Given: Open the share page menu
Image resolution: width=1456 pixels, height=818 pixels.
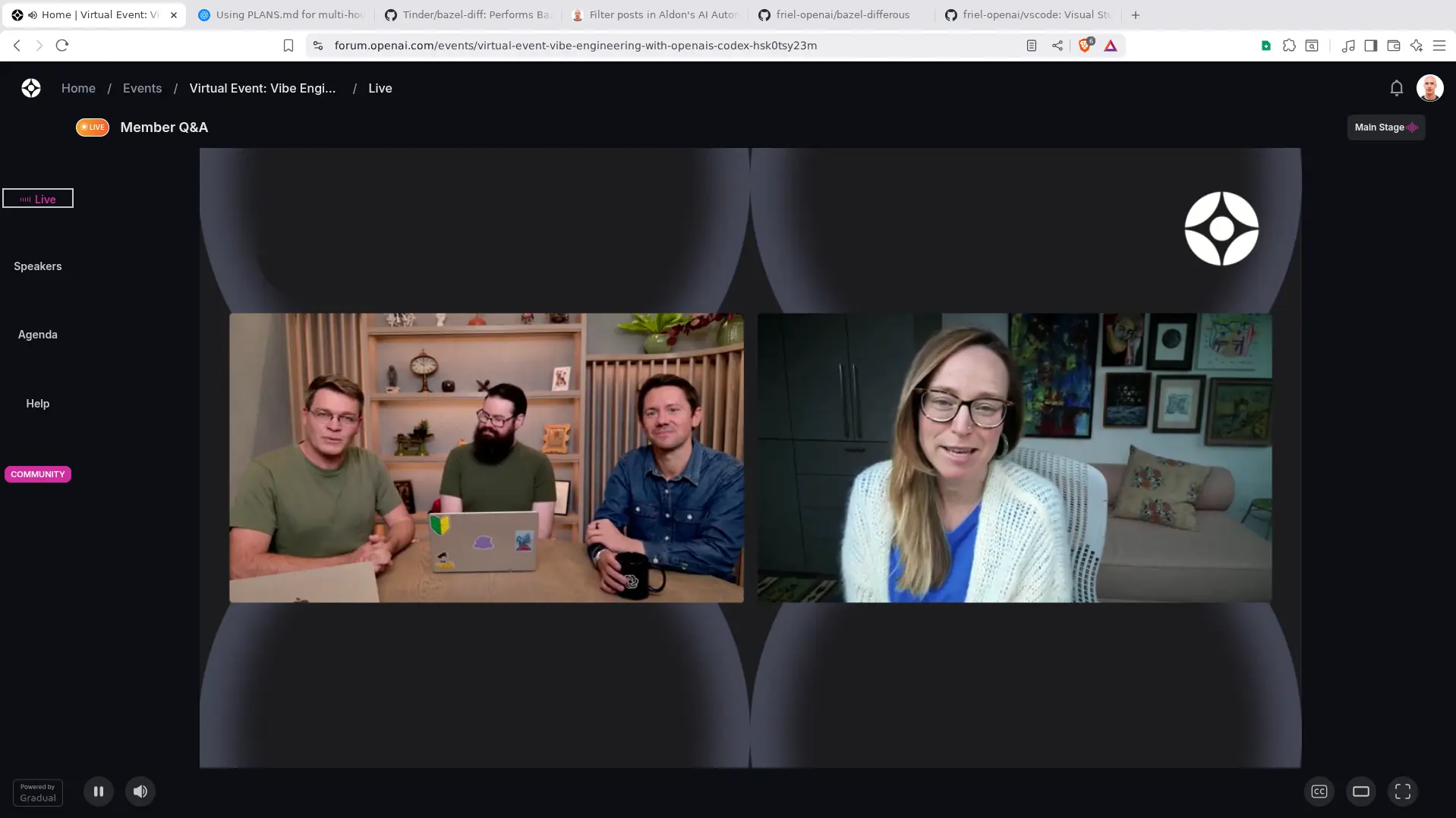Looking at the screenshot, I should pyautogui.click(x=1057, y=45).
